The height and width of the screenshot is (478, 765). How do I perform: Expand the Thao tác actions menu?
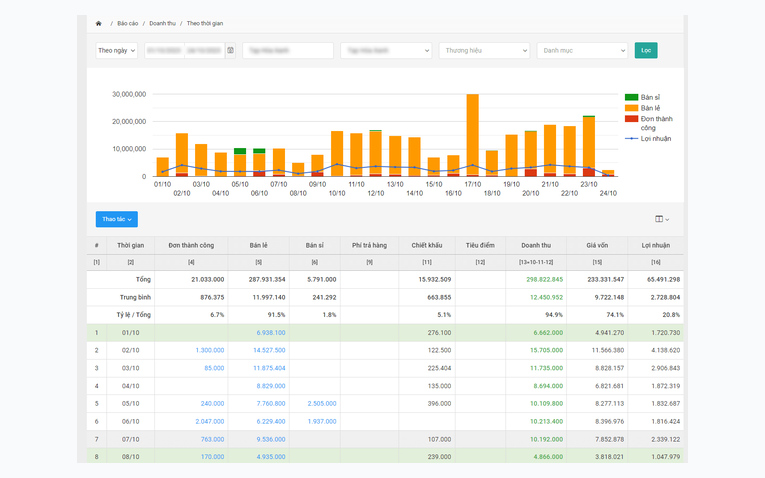click(x=117, y=219)
